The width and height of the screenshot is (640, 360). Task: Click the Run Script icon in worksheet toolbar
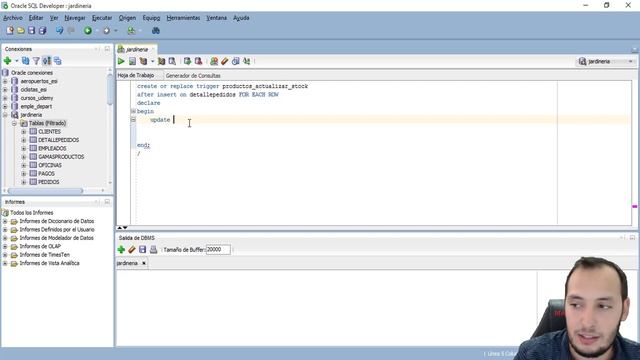point(132,61)
